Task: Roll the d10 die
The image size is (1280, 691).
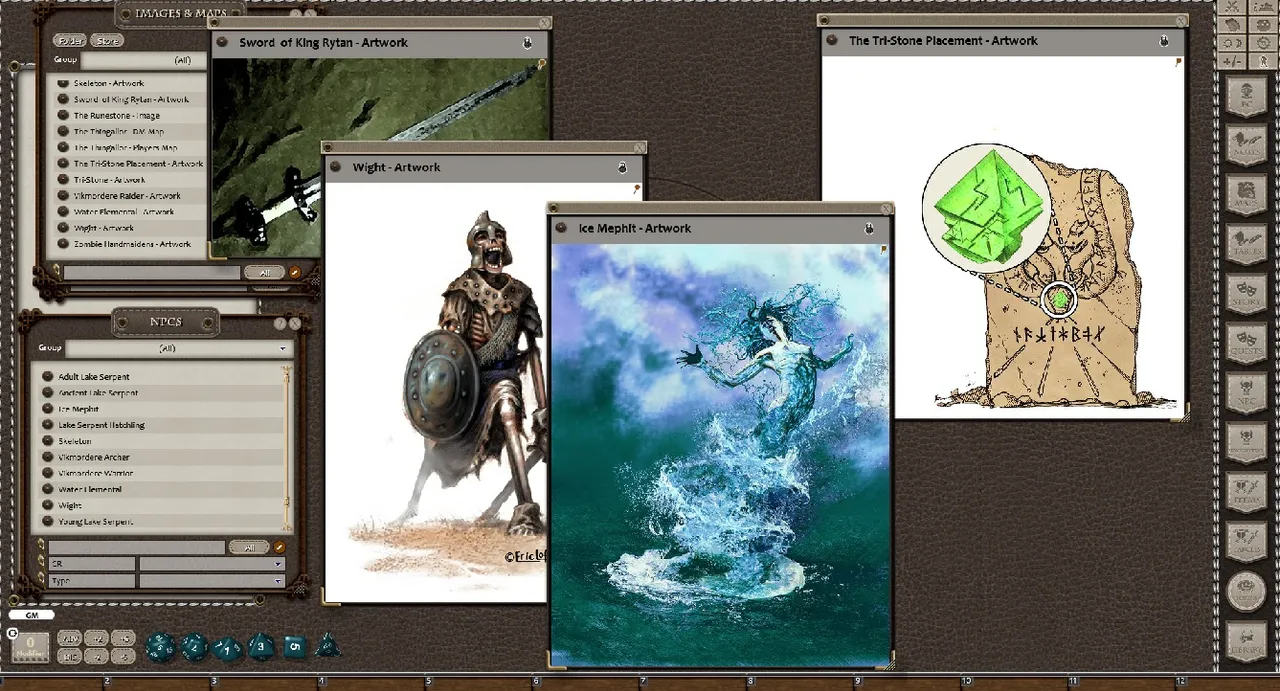Action: (x=228, y=648)
